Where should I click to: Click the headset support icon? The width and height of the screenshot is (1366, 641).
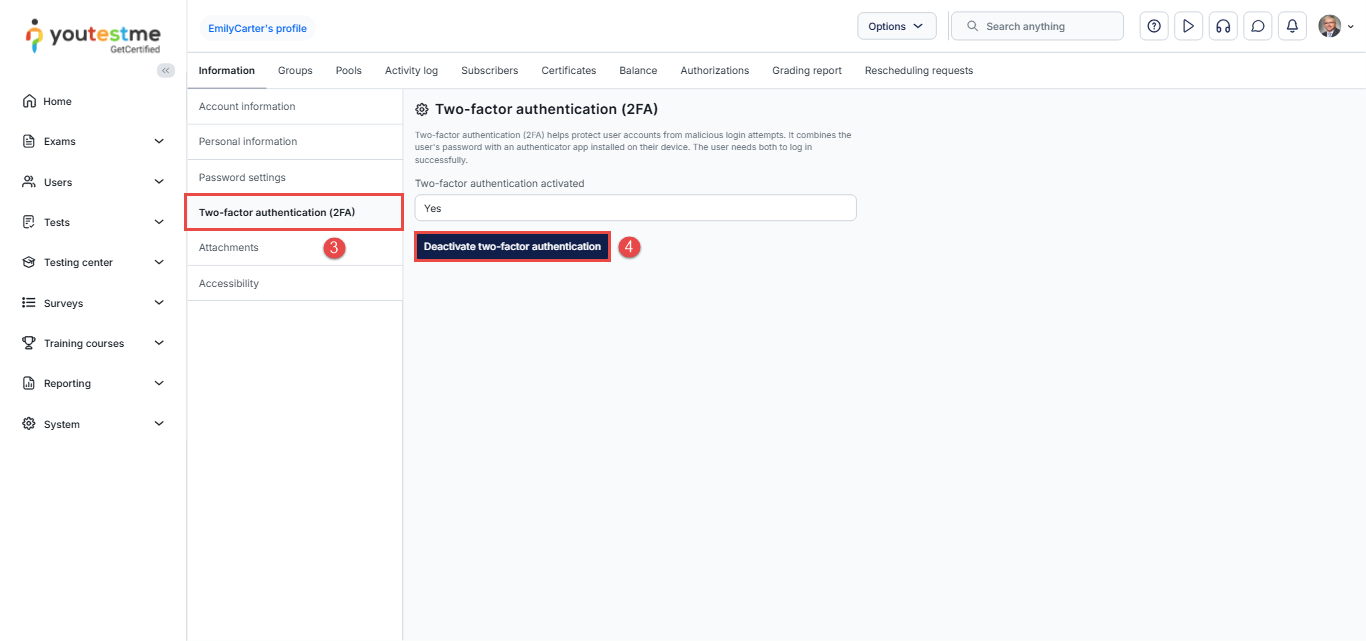tap(1222, 27)
